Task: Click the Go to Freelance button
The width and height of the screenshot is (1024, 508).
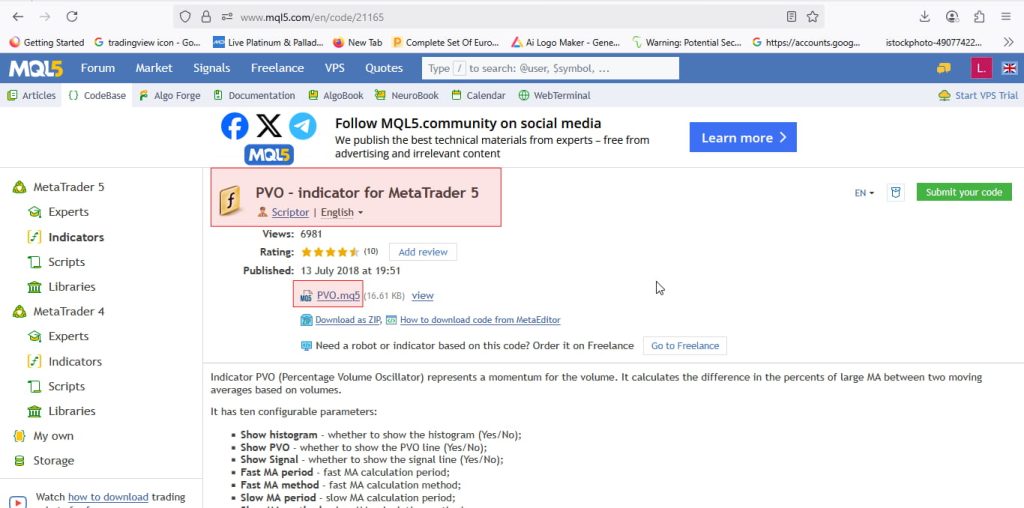Action: pos(684,346)
